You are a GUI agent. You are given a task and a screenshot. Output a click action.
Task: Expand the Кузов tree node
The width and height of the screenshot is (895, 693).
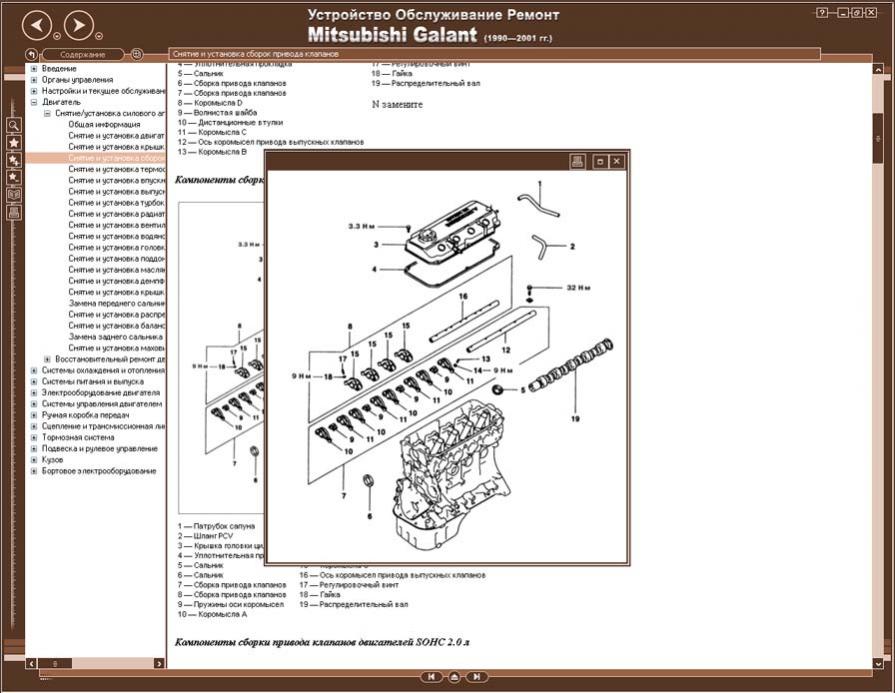[34, 460]
